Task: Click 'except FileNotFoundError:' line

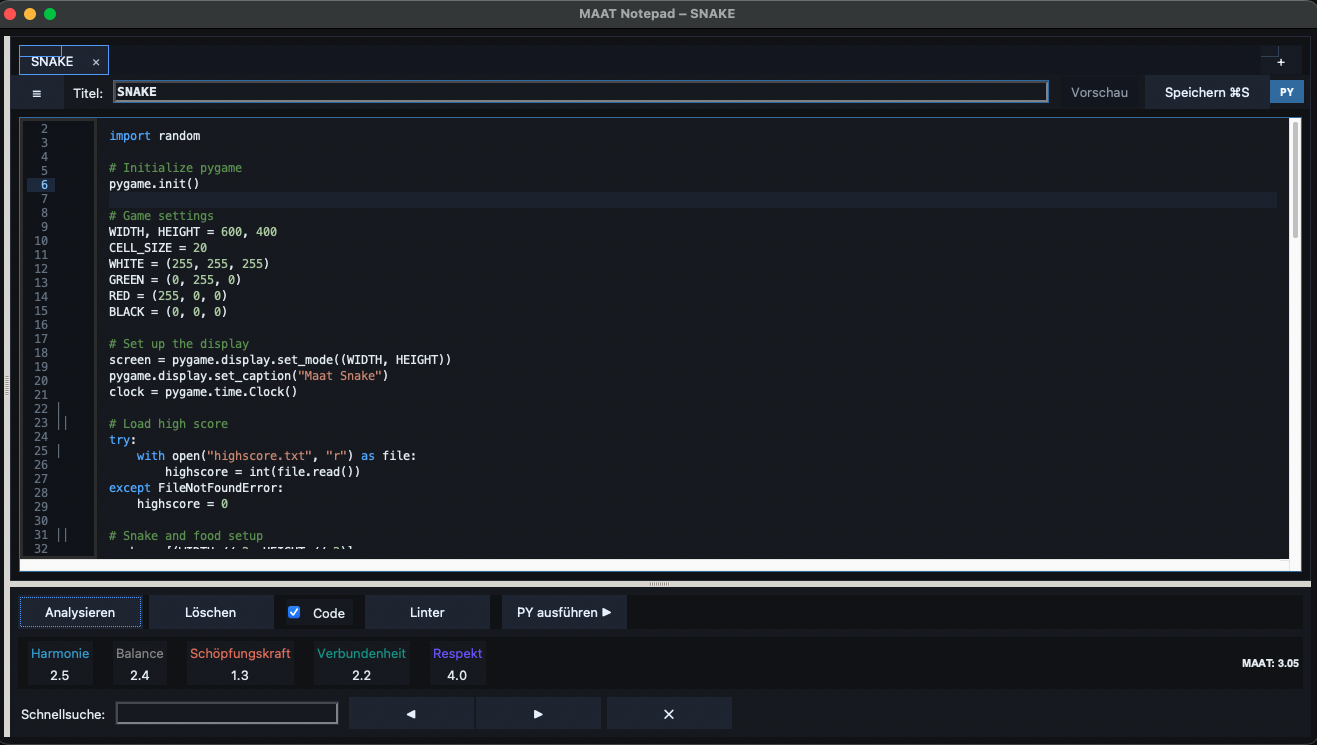Action: (x=196, y=488)
